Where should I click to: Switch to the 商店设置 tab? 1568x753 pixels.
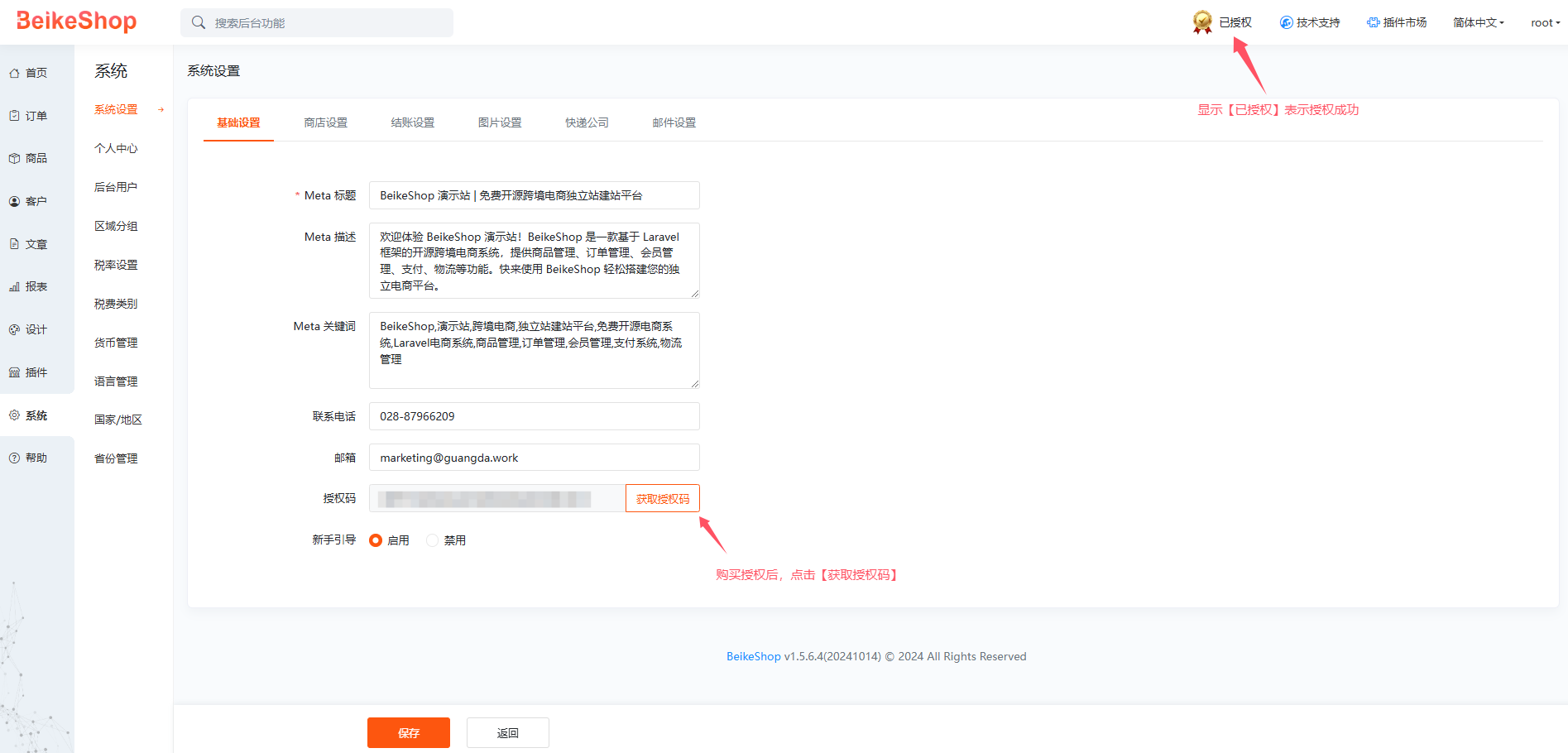coord(326,122)
